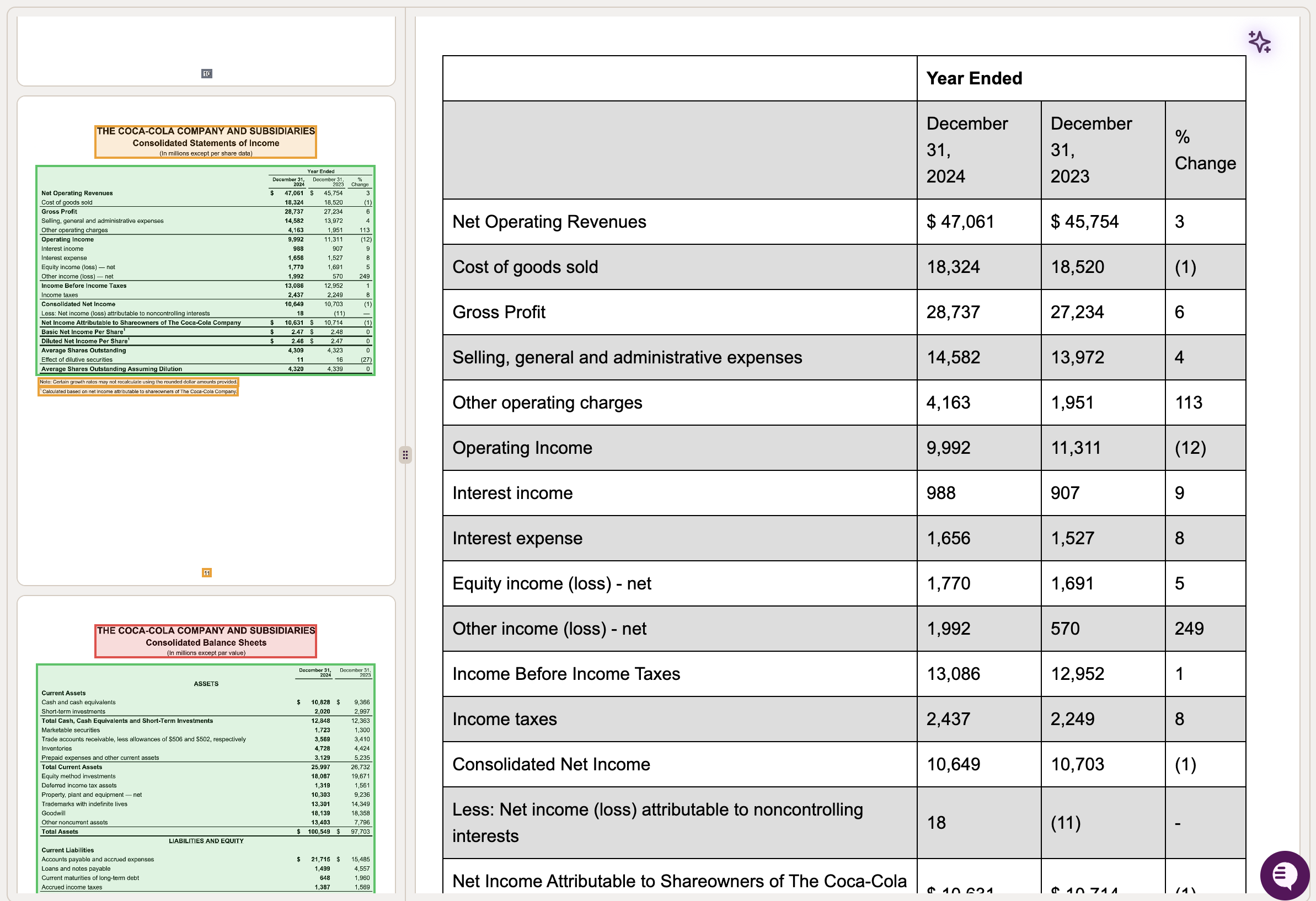Click the 'Other income (loss) - net' cell
The image size is (1316, 901).
click(x=680, y=629)
